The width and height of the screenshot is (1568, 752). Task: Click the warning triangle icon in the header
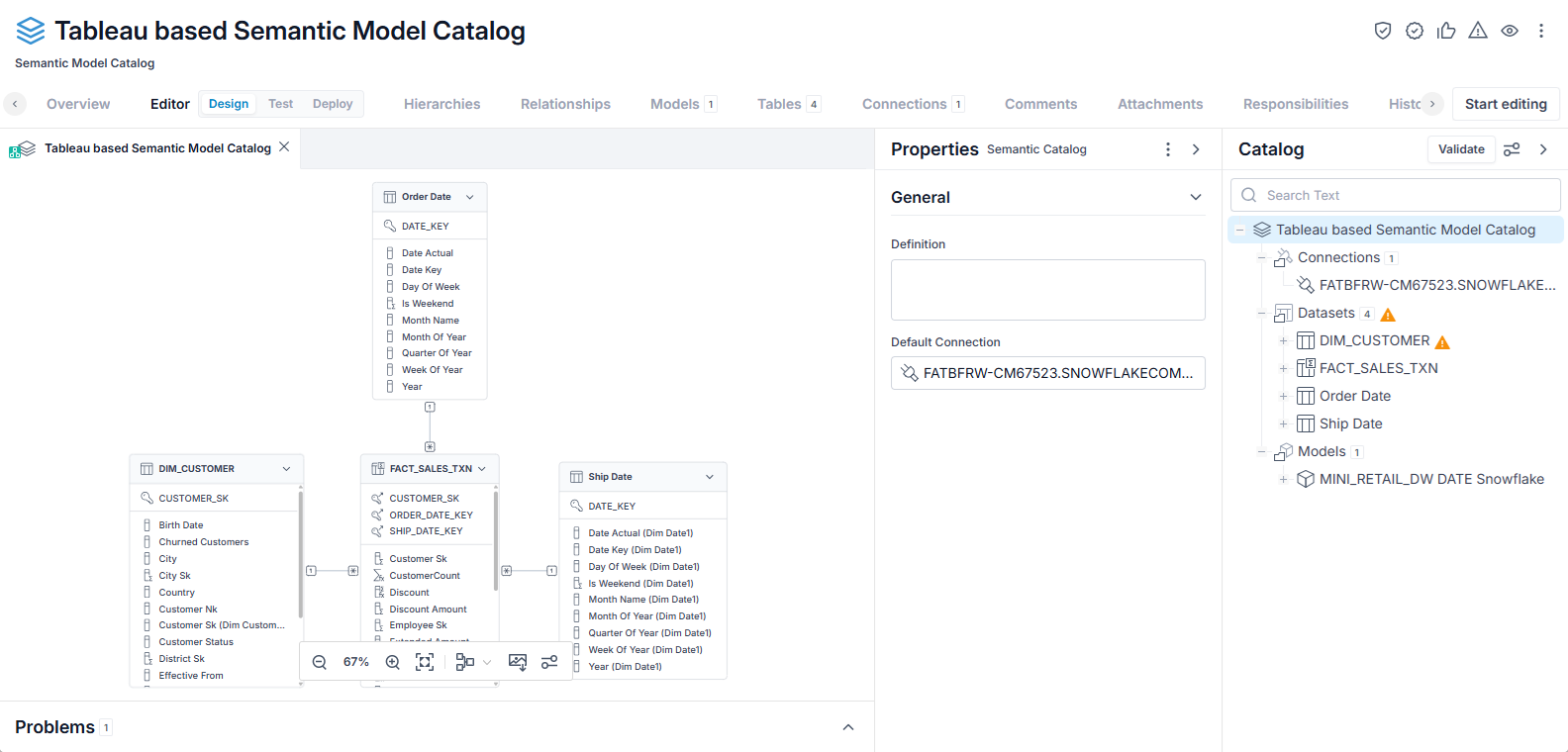(1478, 31)
